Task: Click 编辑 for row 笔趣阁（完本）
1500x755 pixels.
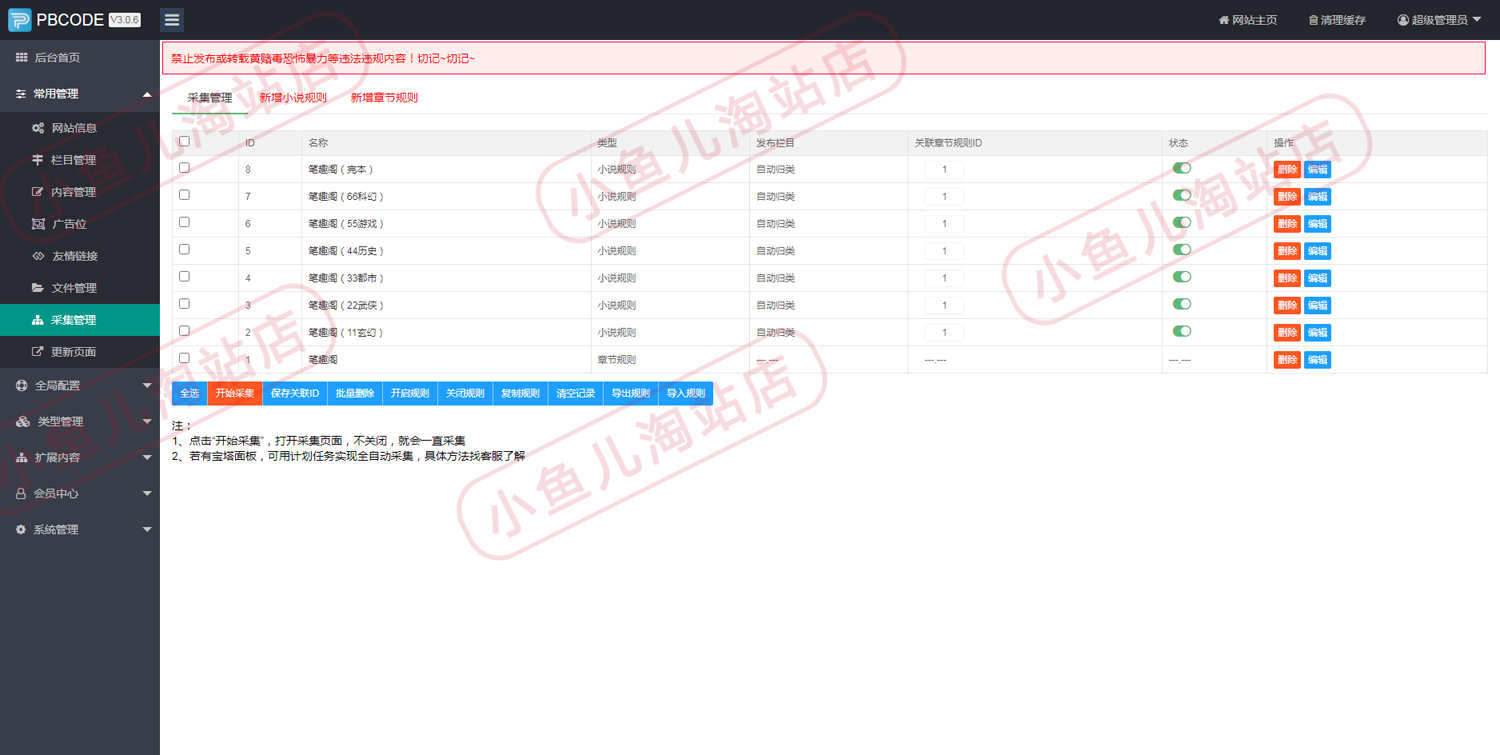Action: (x=1317, y=169)
